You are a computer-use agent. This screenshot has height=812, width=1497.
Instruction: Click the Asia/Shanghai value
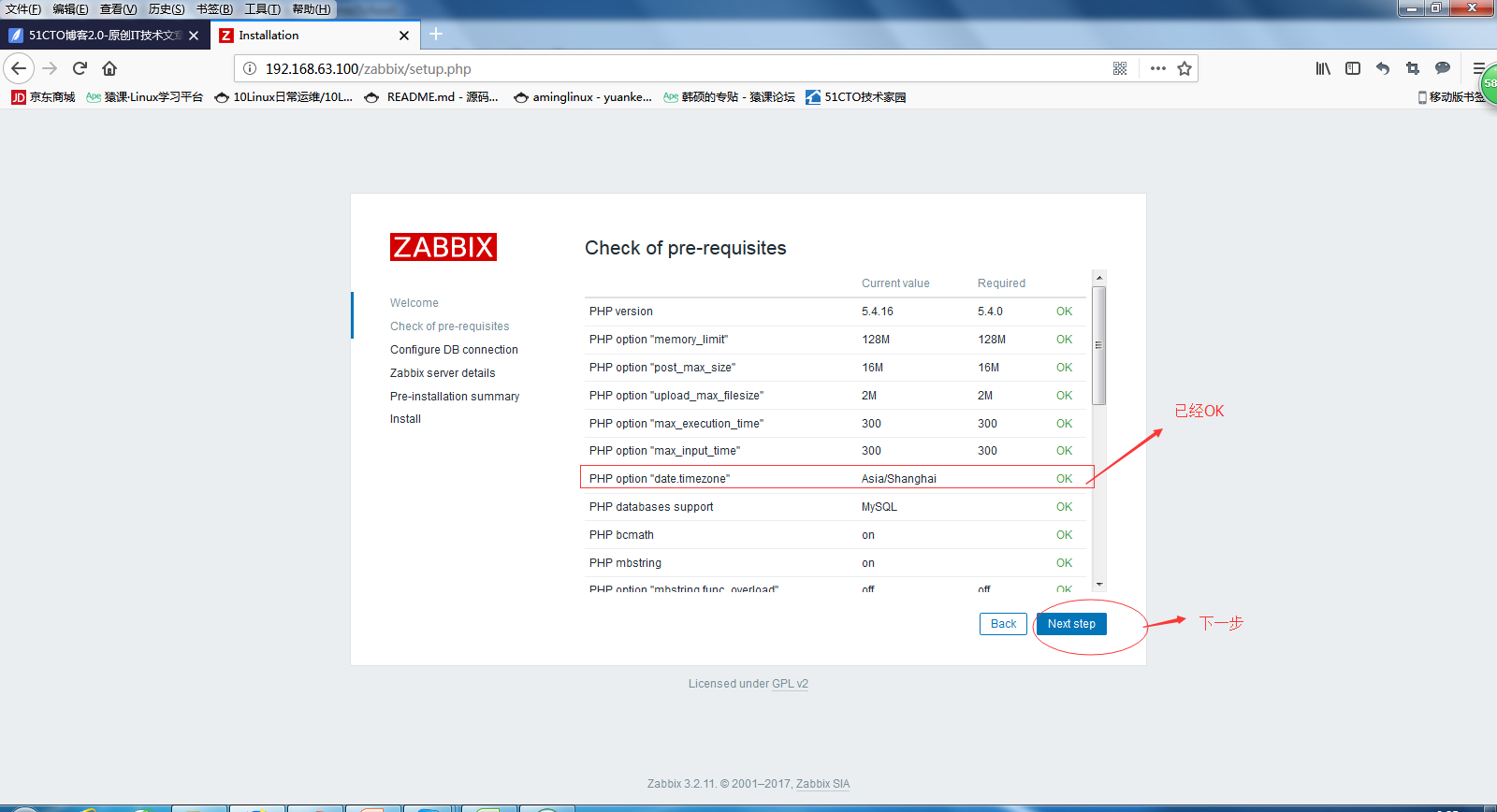pyautogui.click(x=899, y=479)
